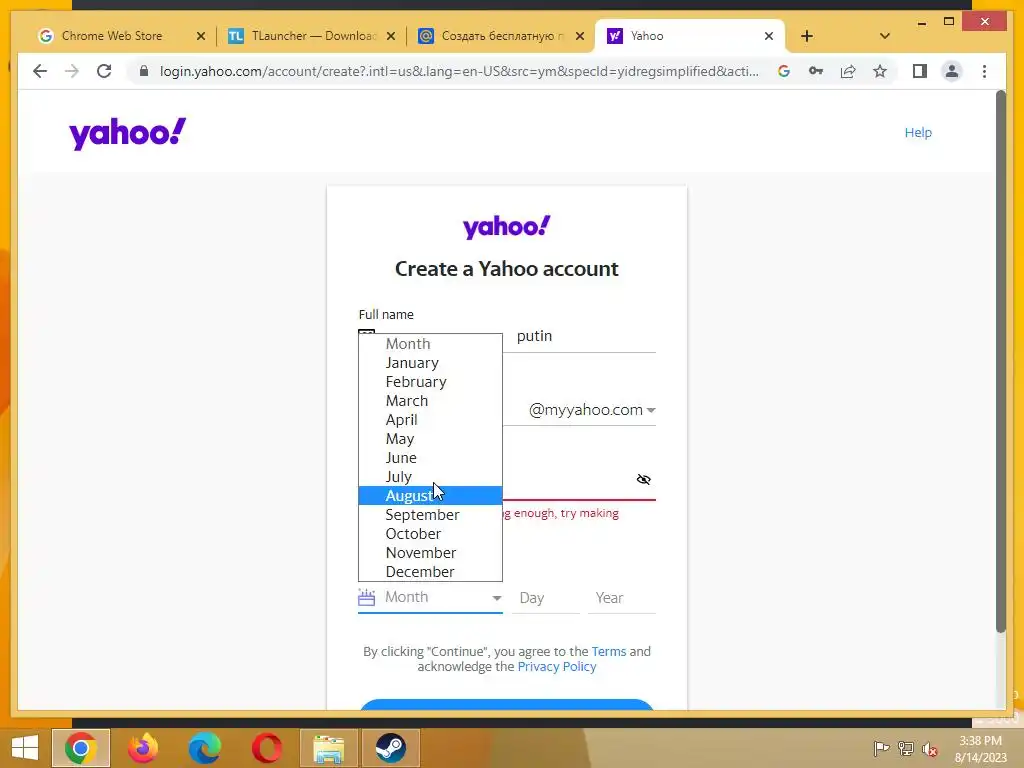Screen dimensions: 1024x768
Task: Launch Firefox from the taskbar
Action: (x=143, y=748)
